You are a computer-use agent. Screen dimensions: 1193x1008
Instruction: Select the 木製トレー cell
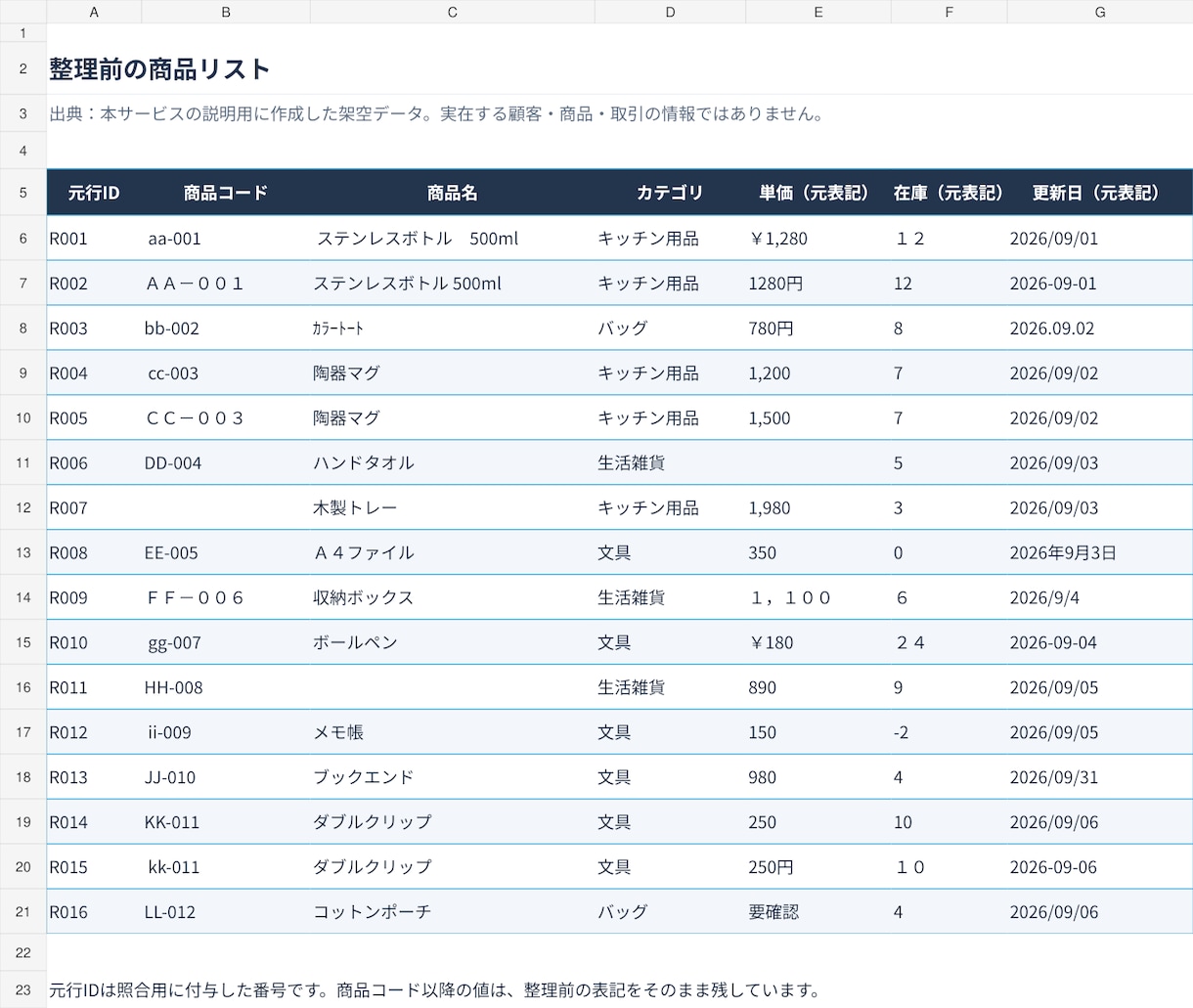[x=453, y=507]
